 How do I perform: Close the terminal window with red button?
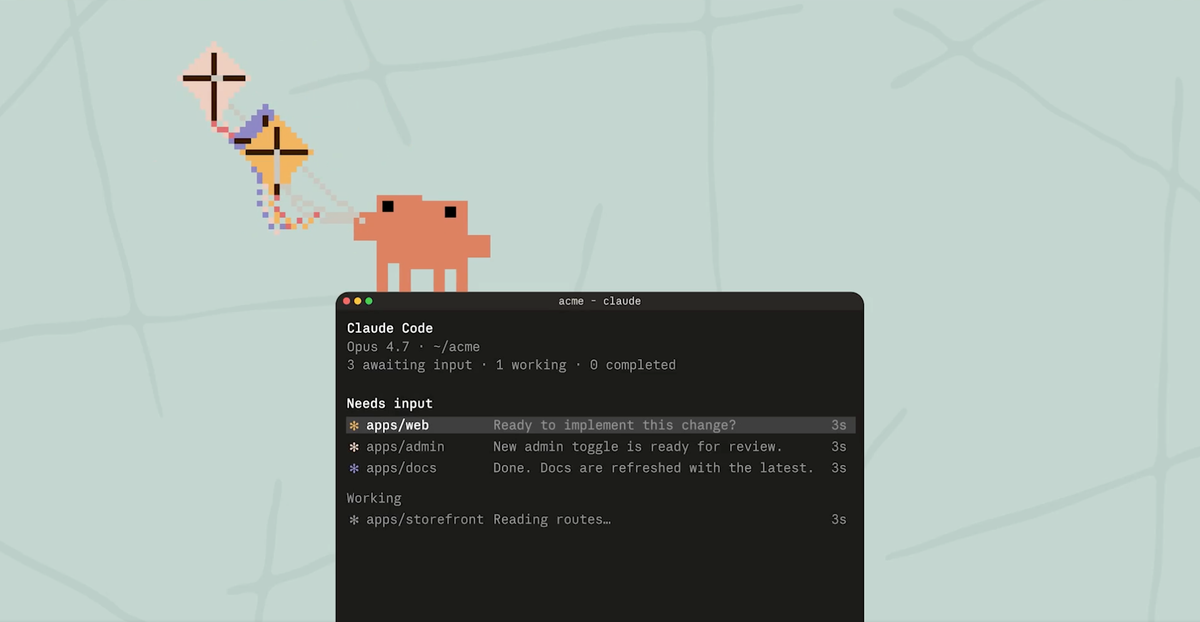347,301
